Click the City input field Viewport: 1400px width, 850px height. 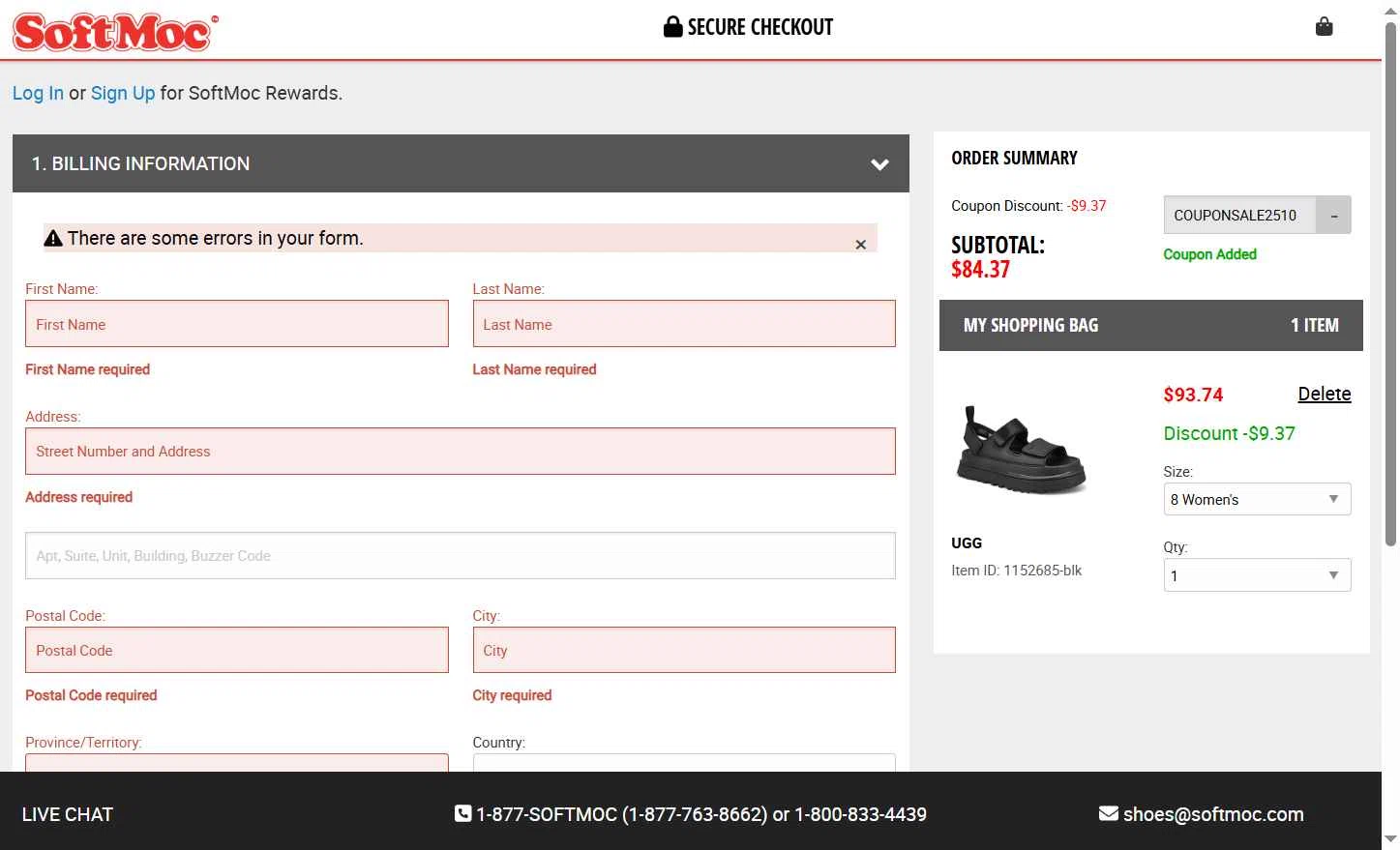[x=684, y=650]
